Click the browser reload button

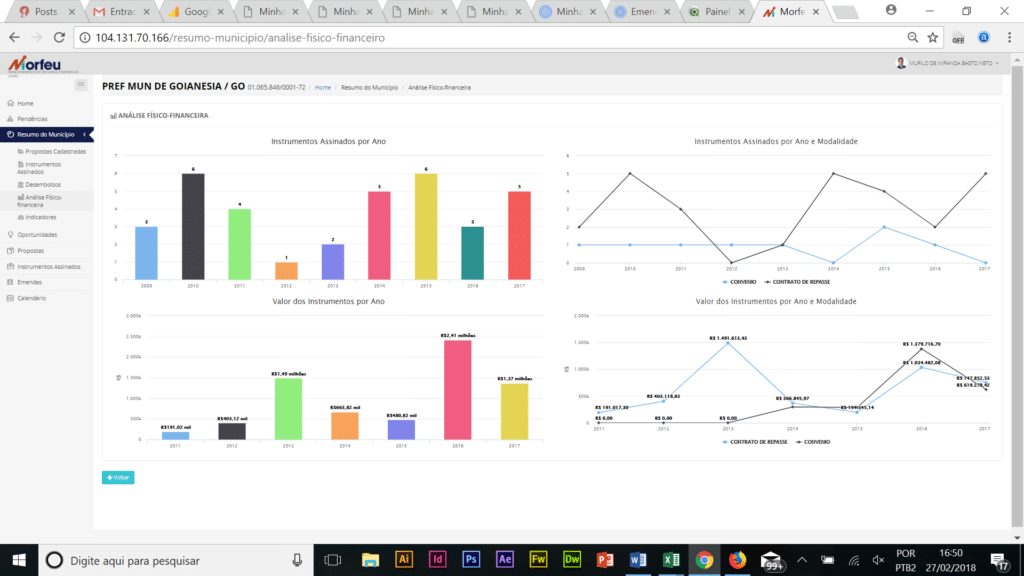point(59,37)
